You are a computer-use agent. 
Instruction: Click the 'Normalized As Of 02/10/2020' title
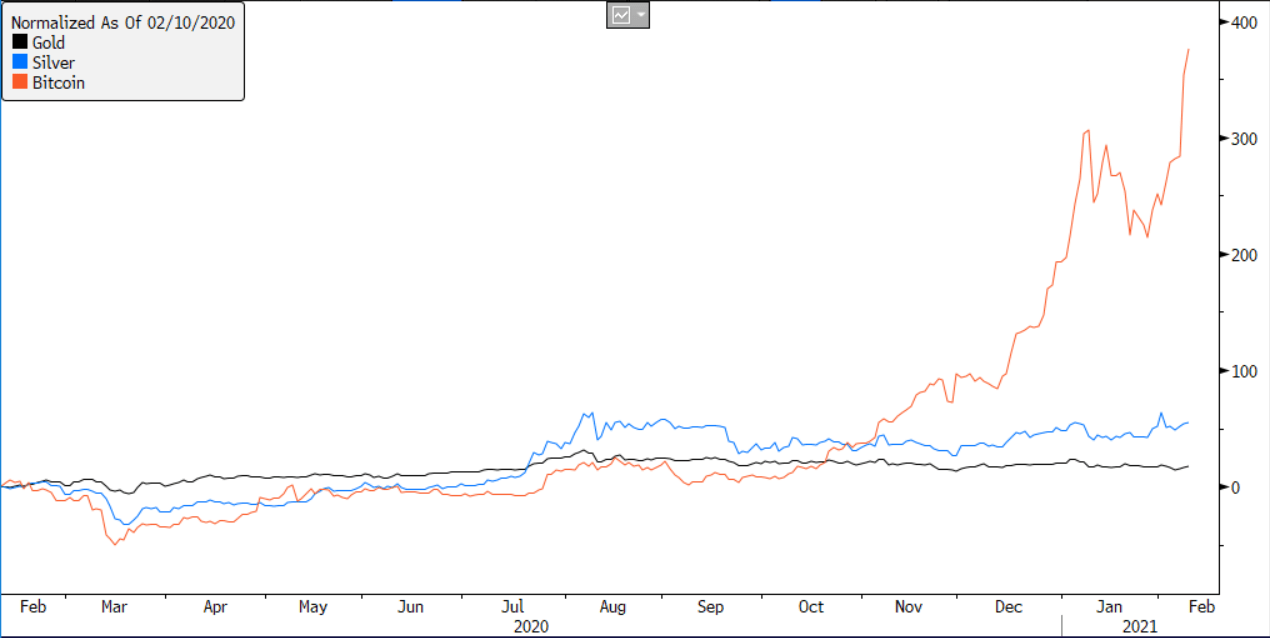(123, 23)
